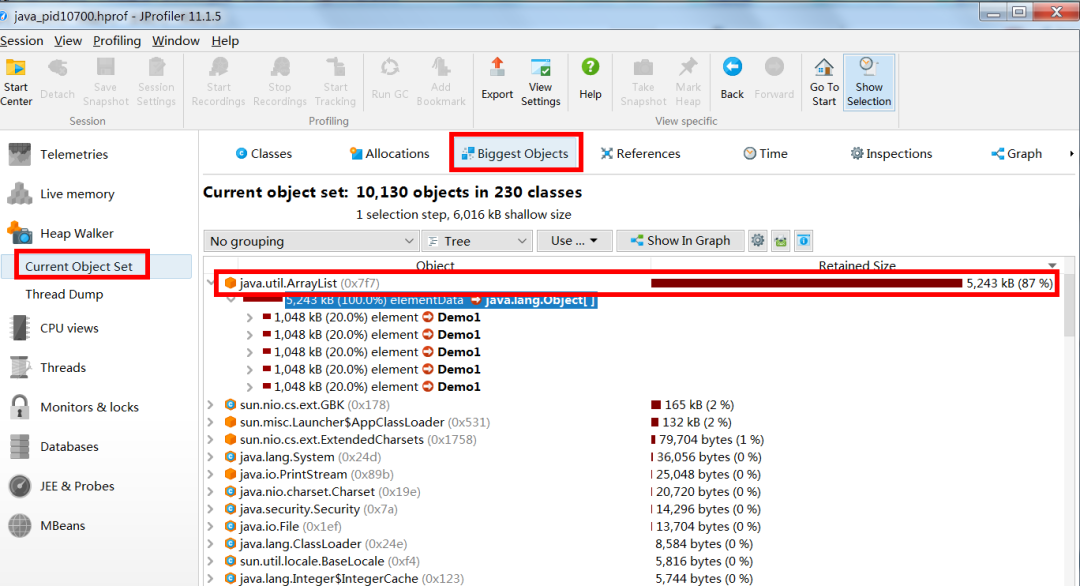Switch to the Allocations tab
The height and width of the screenshot is (586, 1080).
point(389,154)
